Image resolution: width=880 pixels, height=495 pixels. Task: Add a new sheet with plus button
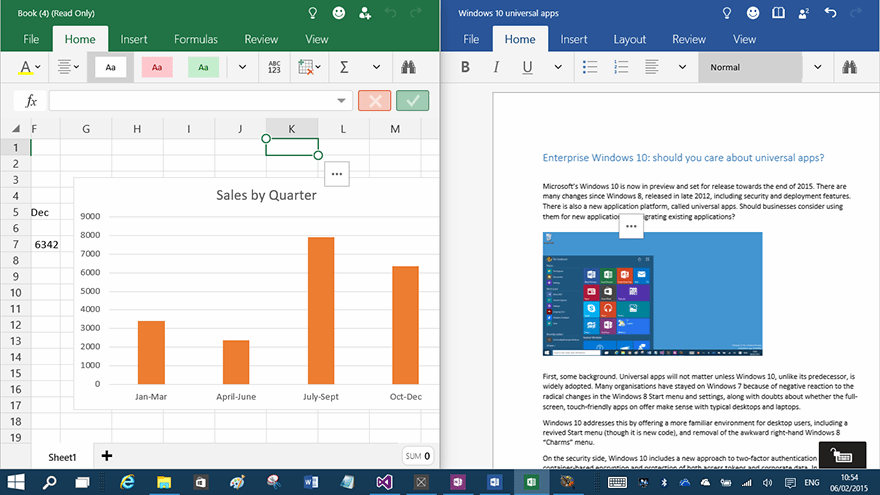coord(107,456)
